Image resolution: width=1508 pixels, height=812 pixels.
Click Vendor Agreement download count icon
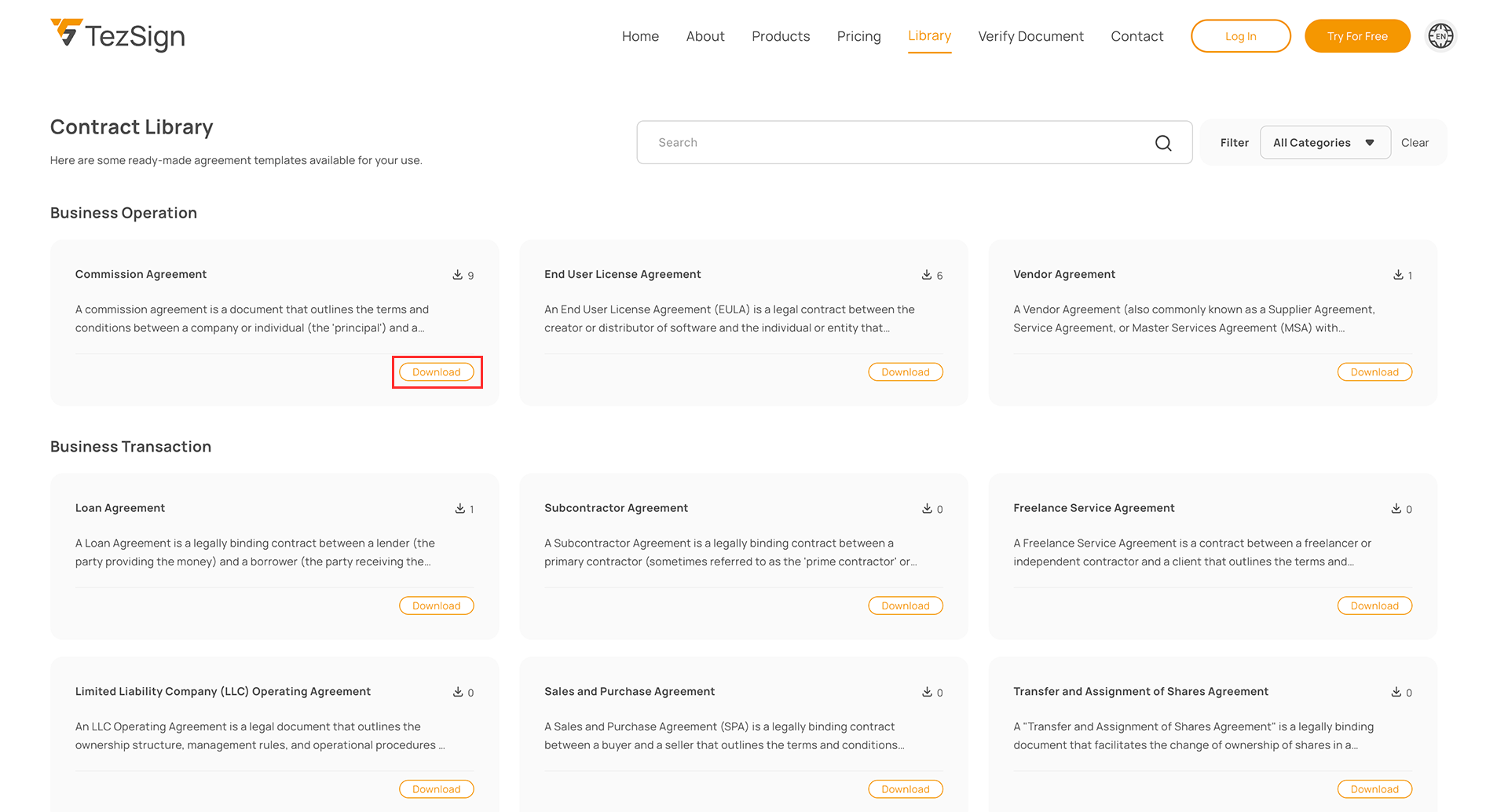tap(1398, 275)
